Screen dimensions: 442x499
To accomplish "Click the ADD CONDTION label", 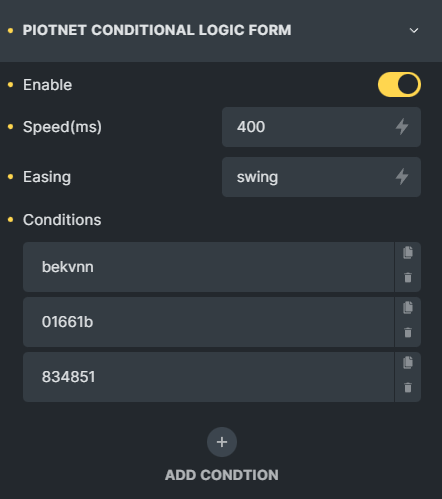I will tap(222, 475).
